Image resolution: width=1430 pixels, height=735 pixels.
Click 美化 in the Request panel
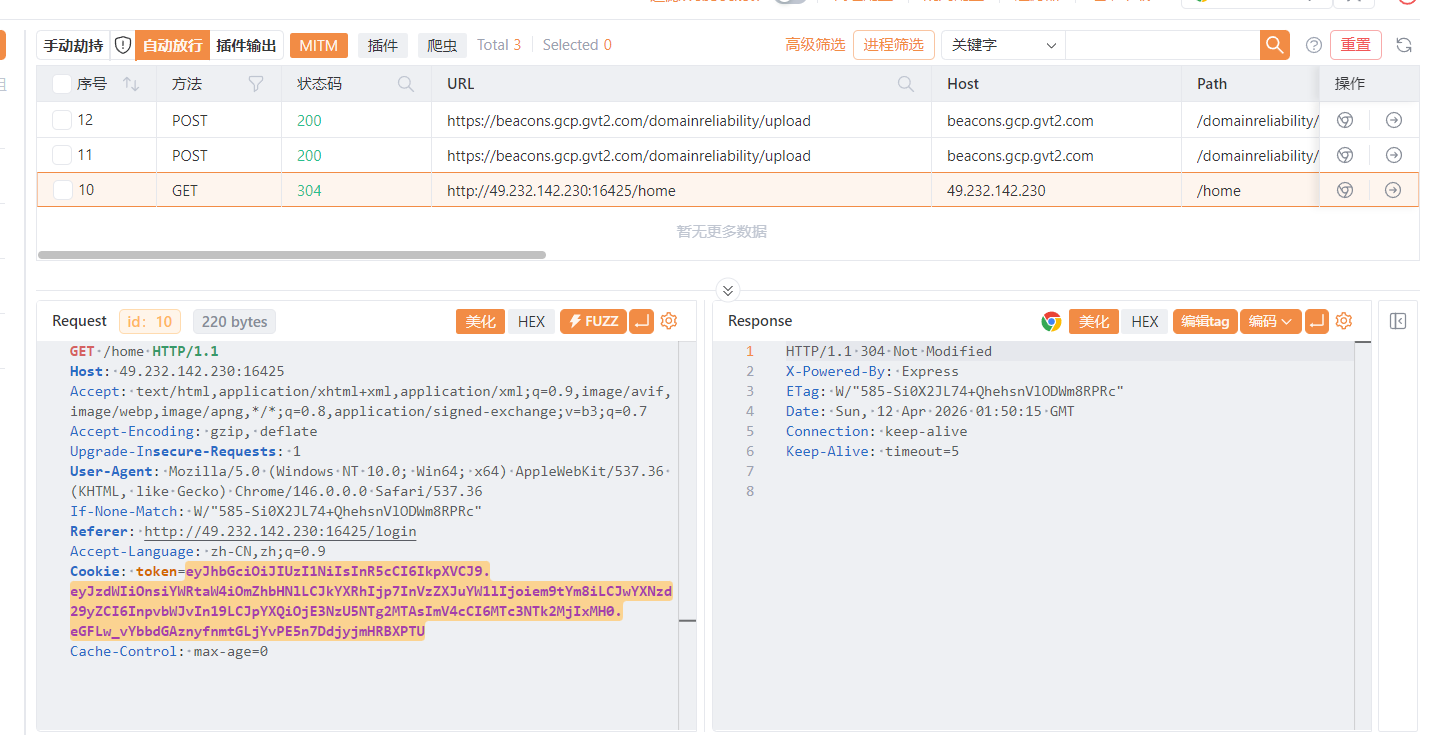click(480, 321)
